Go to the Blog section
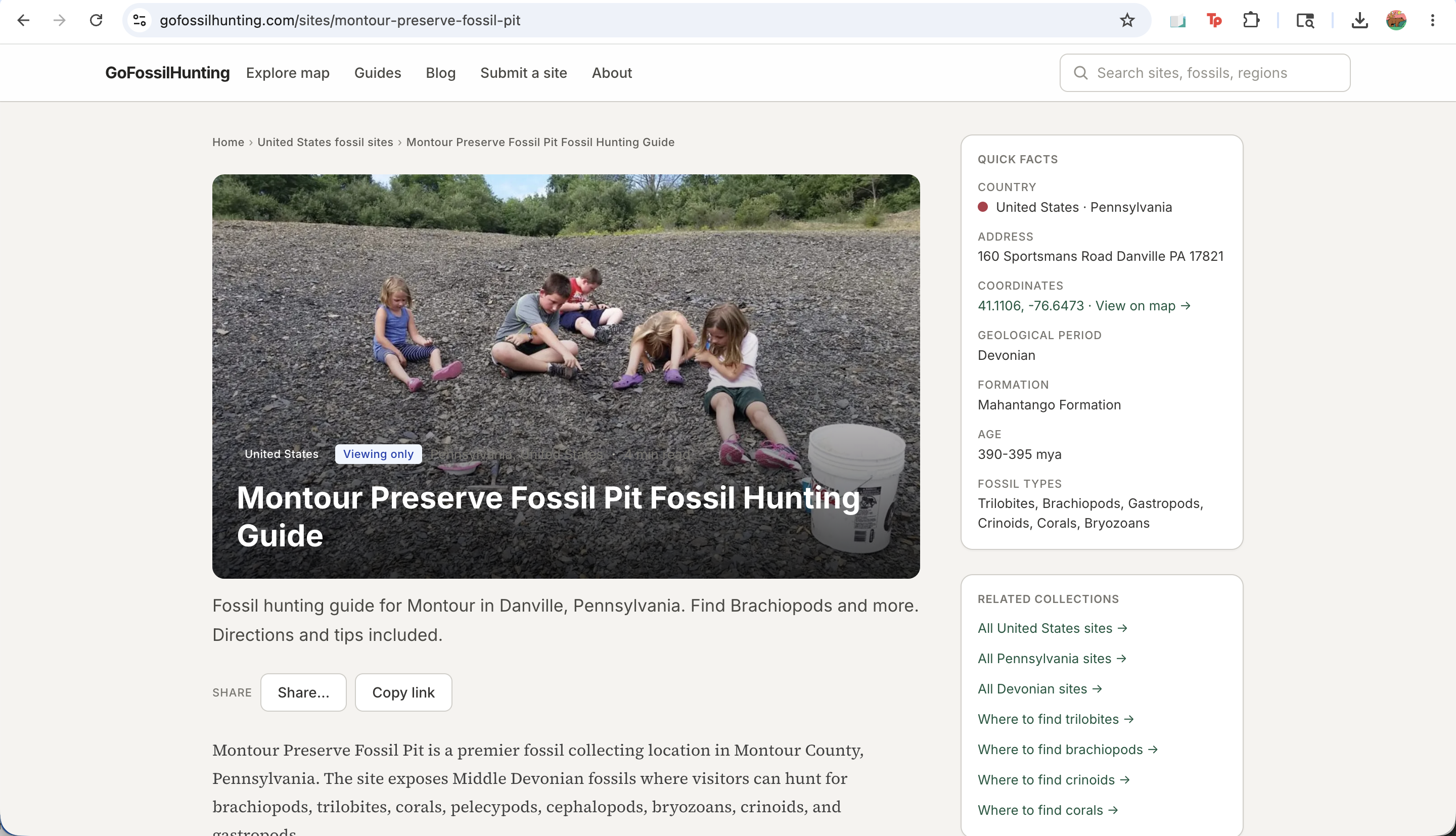The image size is (1456, 836). click(x=440, y=73)
